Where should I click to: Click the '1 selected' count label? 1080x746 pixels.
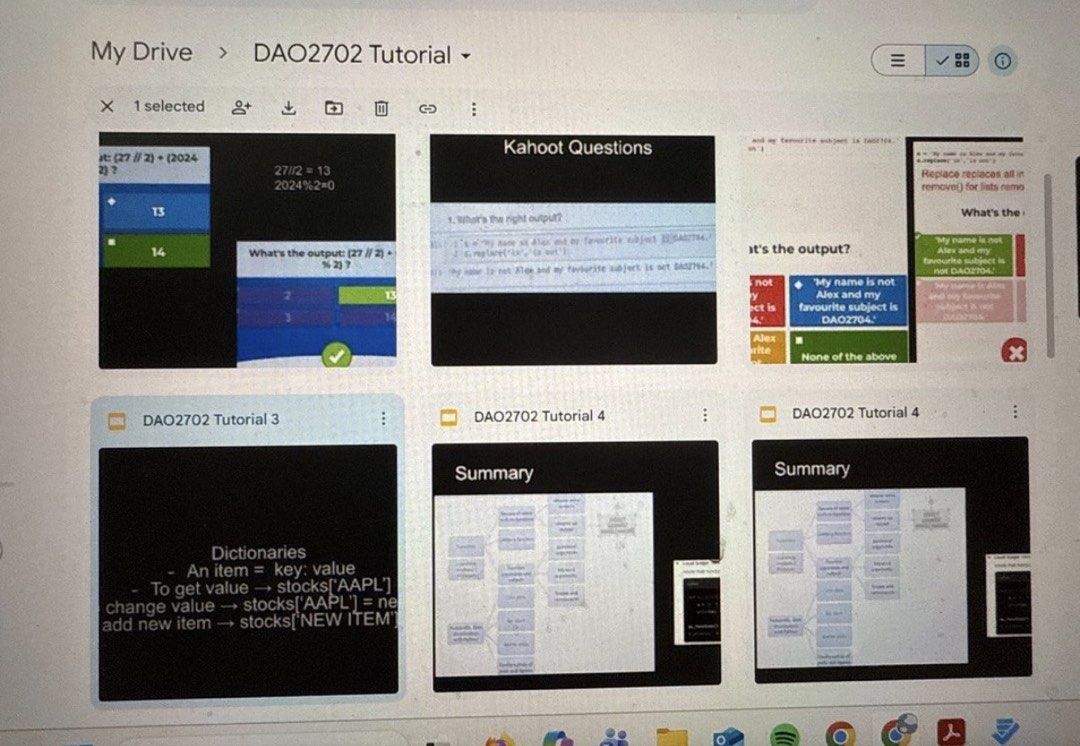(x=169, y=106)
